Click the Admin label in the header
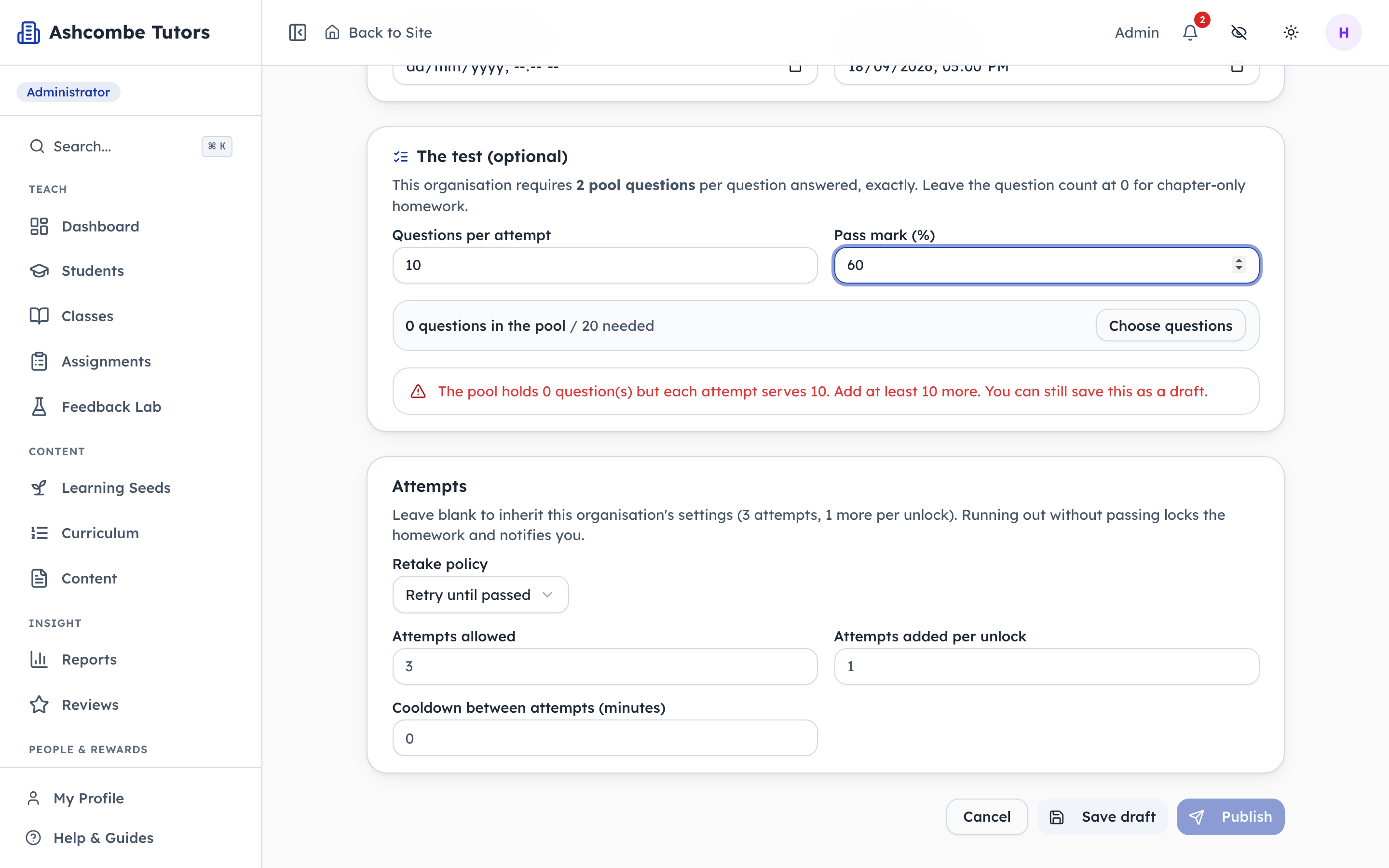 [x=1136, y=33]
